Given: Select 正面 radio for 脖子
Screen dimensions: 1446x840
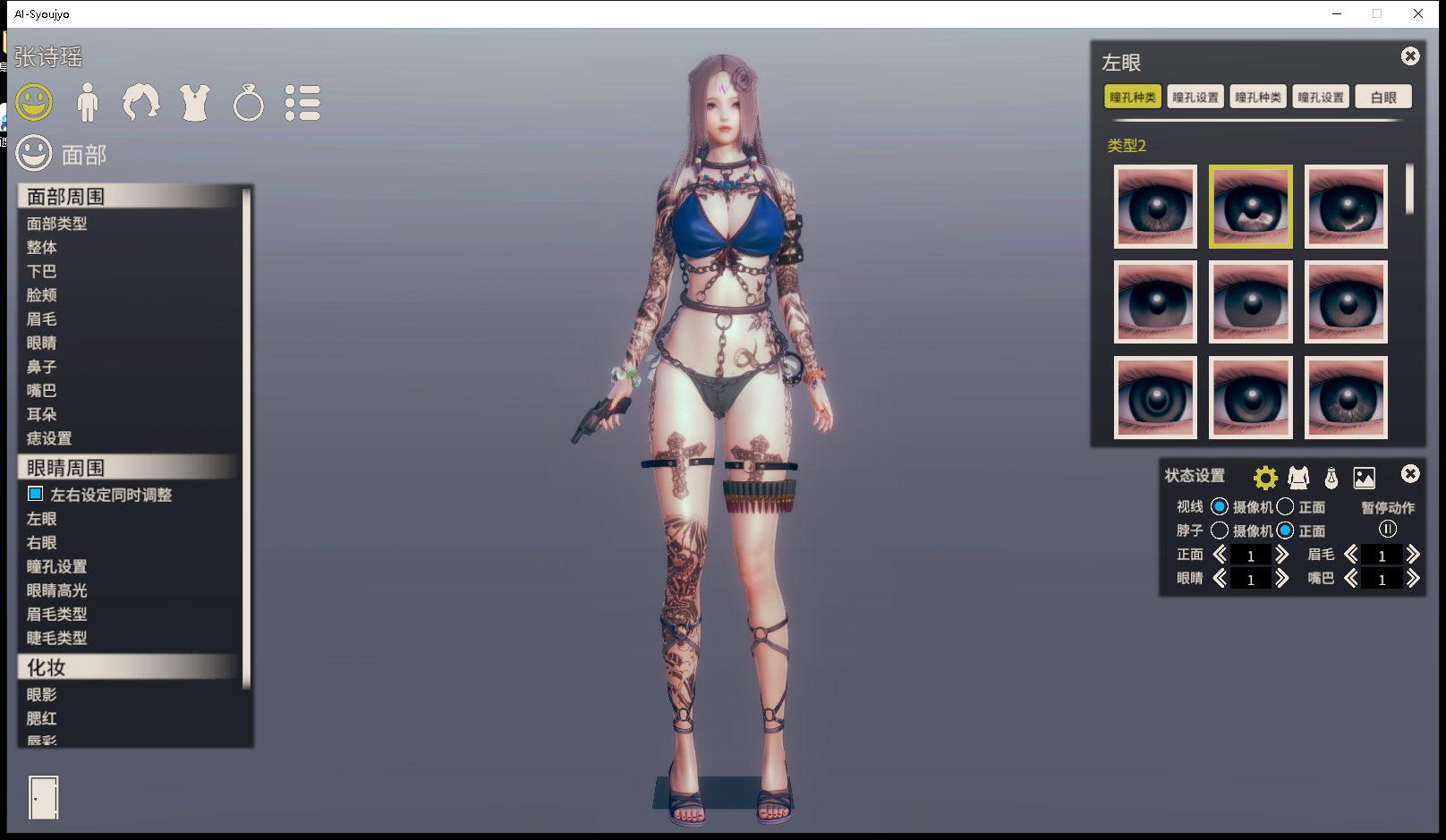Looking at the screenshot, I should (x=1285, y=530).
